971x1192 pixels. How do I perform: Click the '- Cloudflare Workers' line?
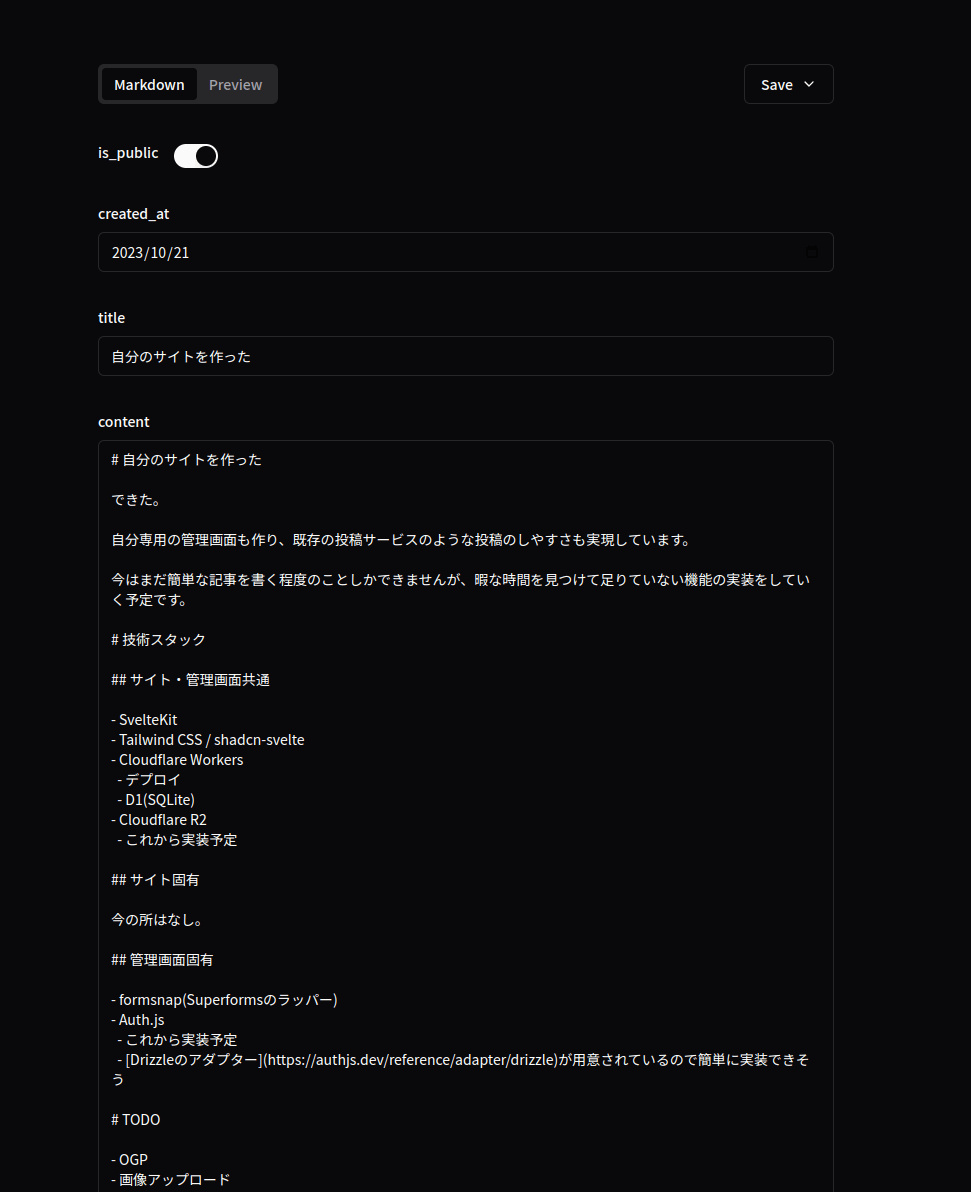177,759
